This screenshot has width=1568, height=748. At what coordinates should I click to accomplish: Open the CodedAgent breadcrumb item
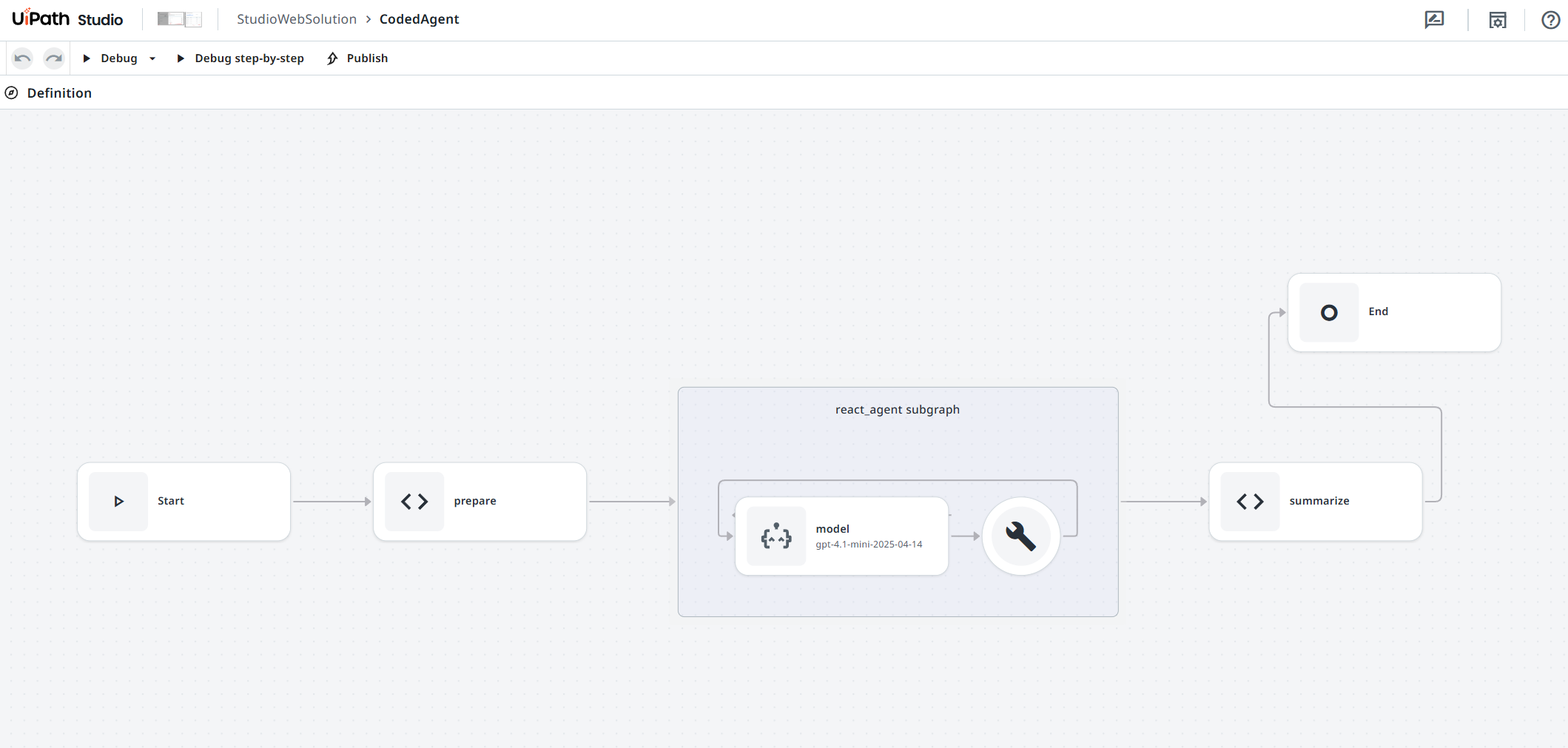point(419,19)
